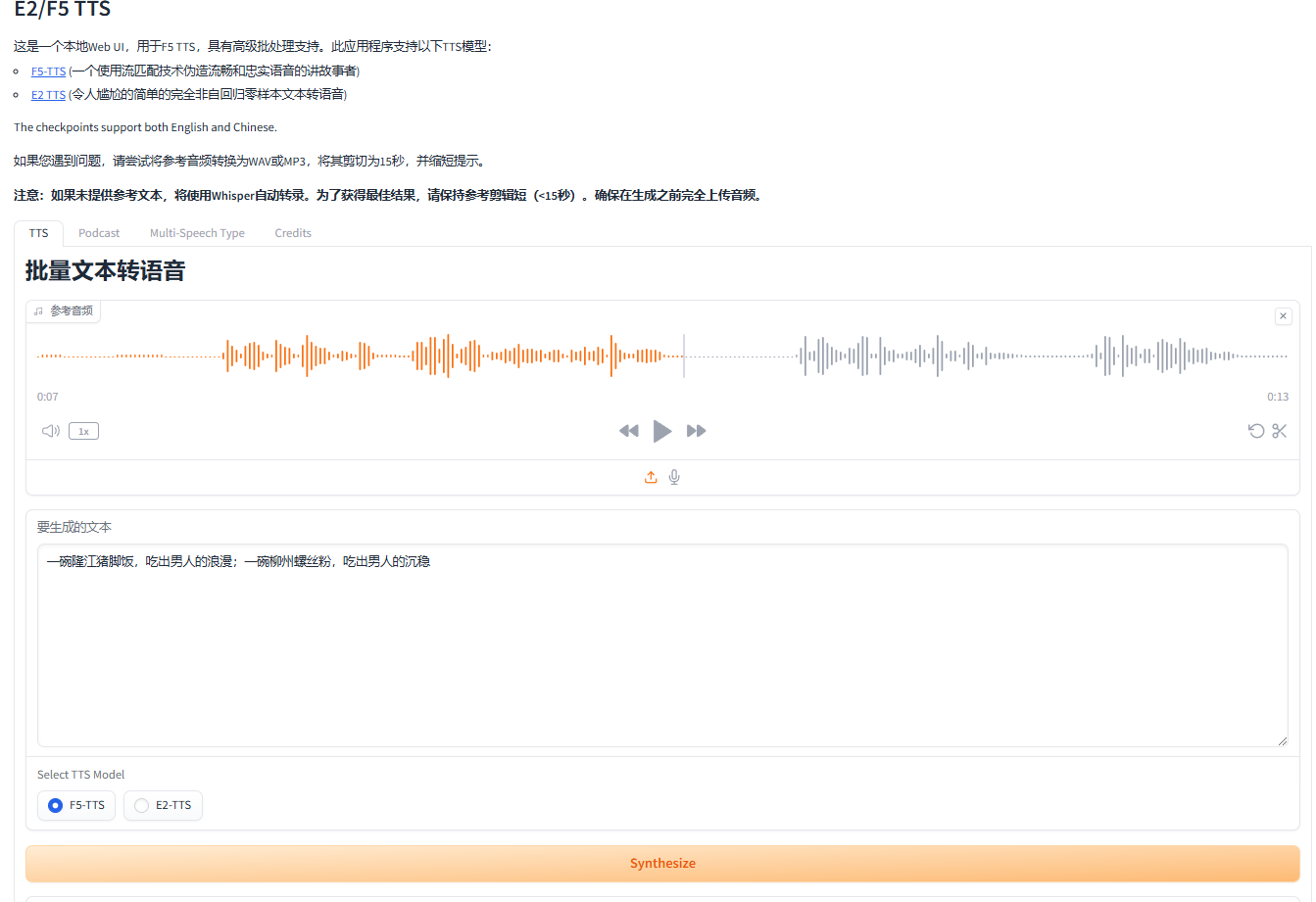Switch to the Podcast tab
The width and height of the screenshot is (1316, 902).
click(x=99, y=232)
